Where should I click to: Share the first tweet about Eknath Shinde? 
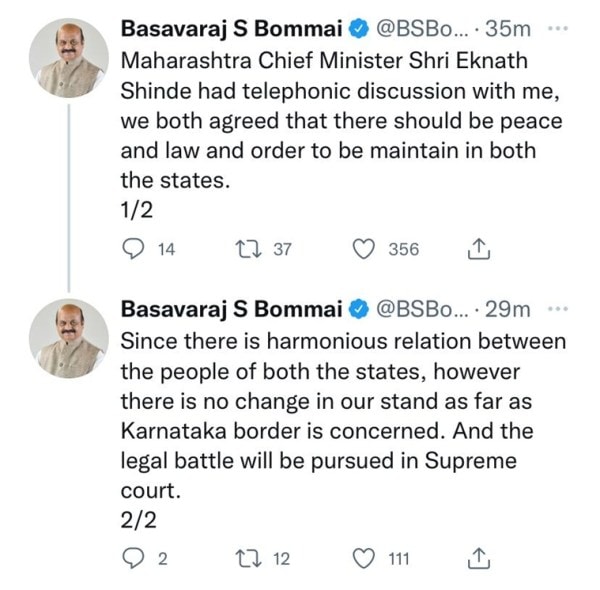tap(480, 250)
